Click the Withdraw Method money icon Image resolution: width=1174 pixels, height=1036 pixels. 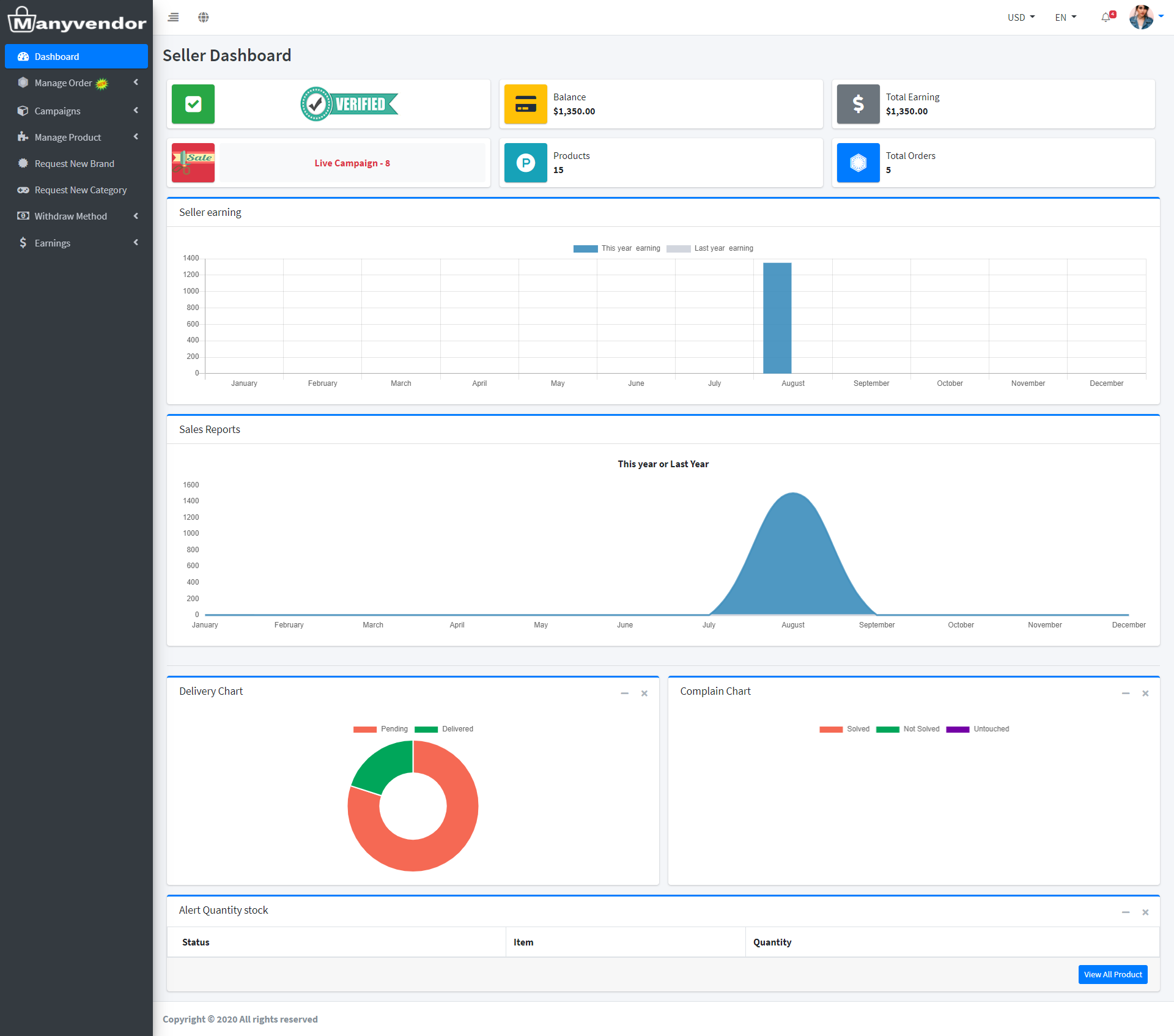pyautogui.click(x=23, y=216)
